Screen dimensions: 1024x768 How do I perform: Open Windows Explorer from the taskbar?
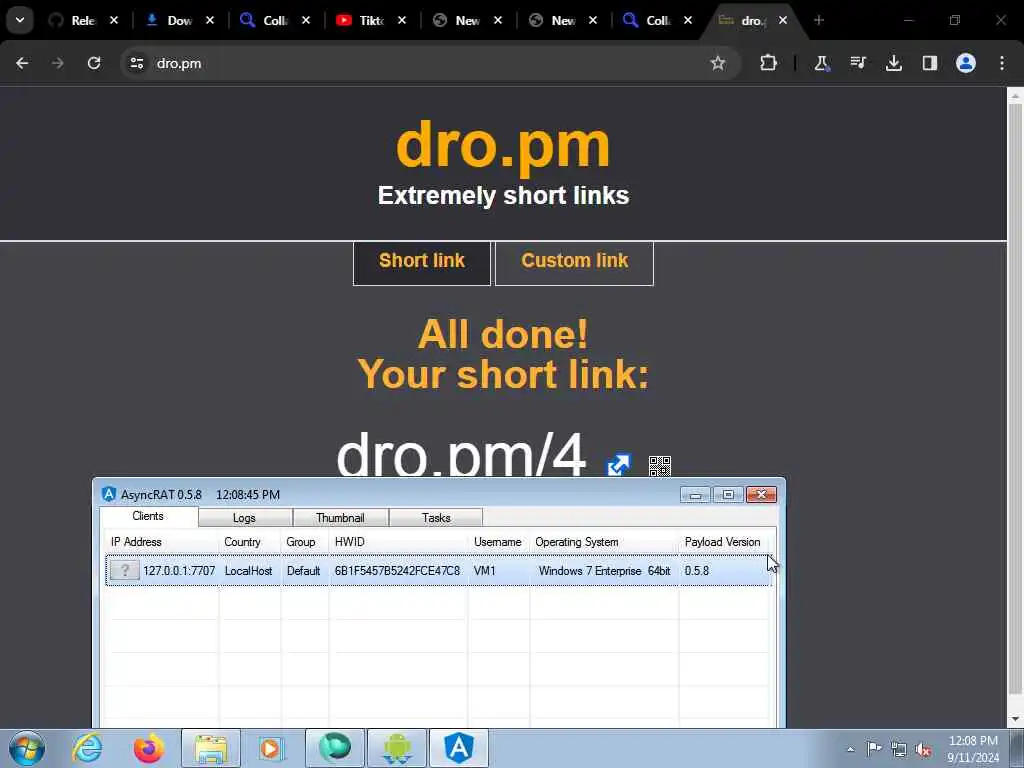[x=211, y=748]
